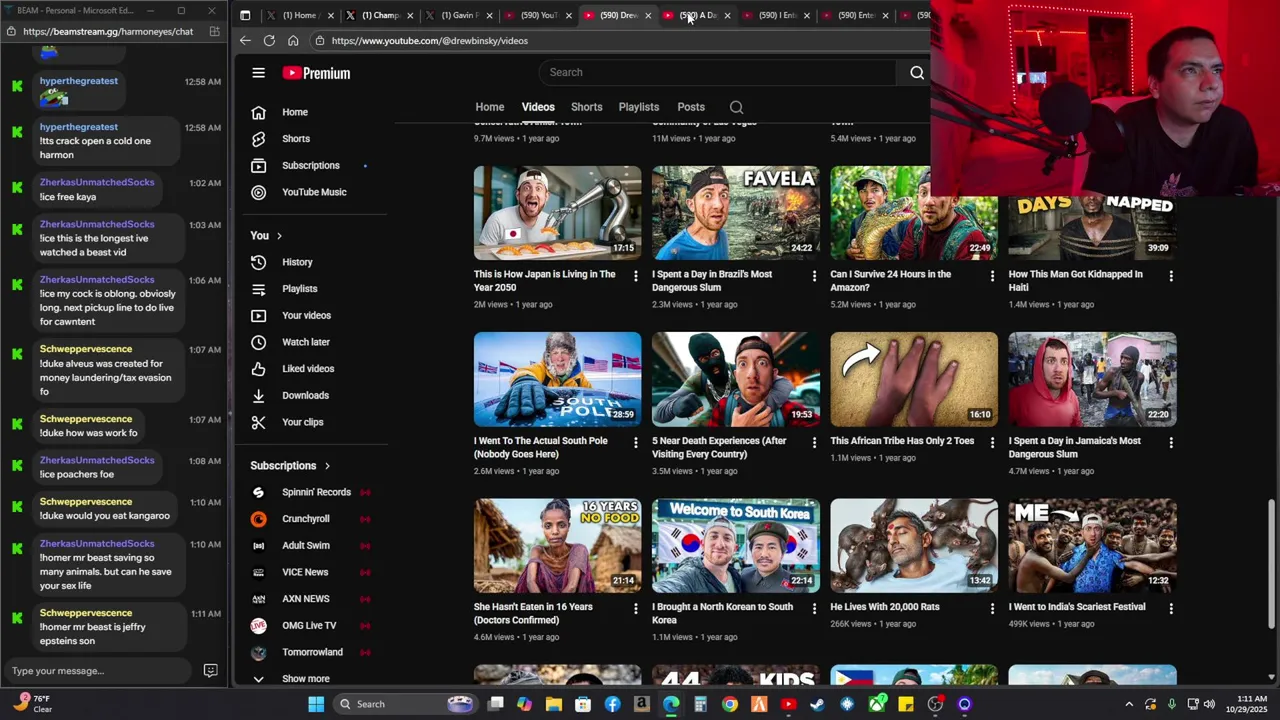This screenshot has height=720, width=1280.
Task: Click the browser address bar URL
Action: tap(430, 41)
